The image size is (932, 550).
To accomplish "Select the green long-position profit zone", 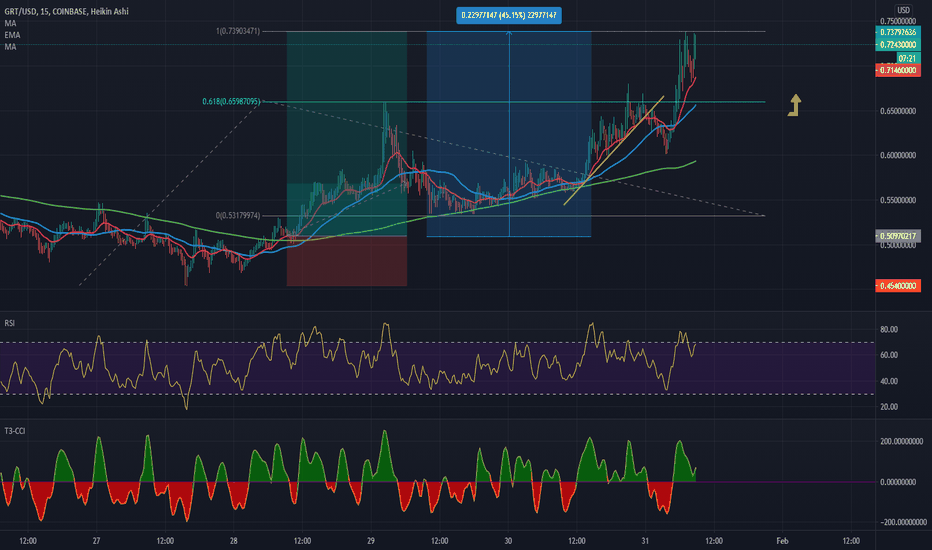I will tap(347, 133).
